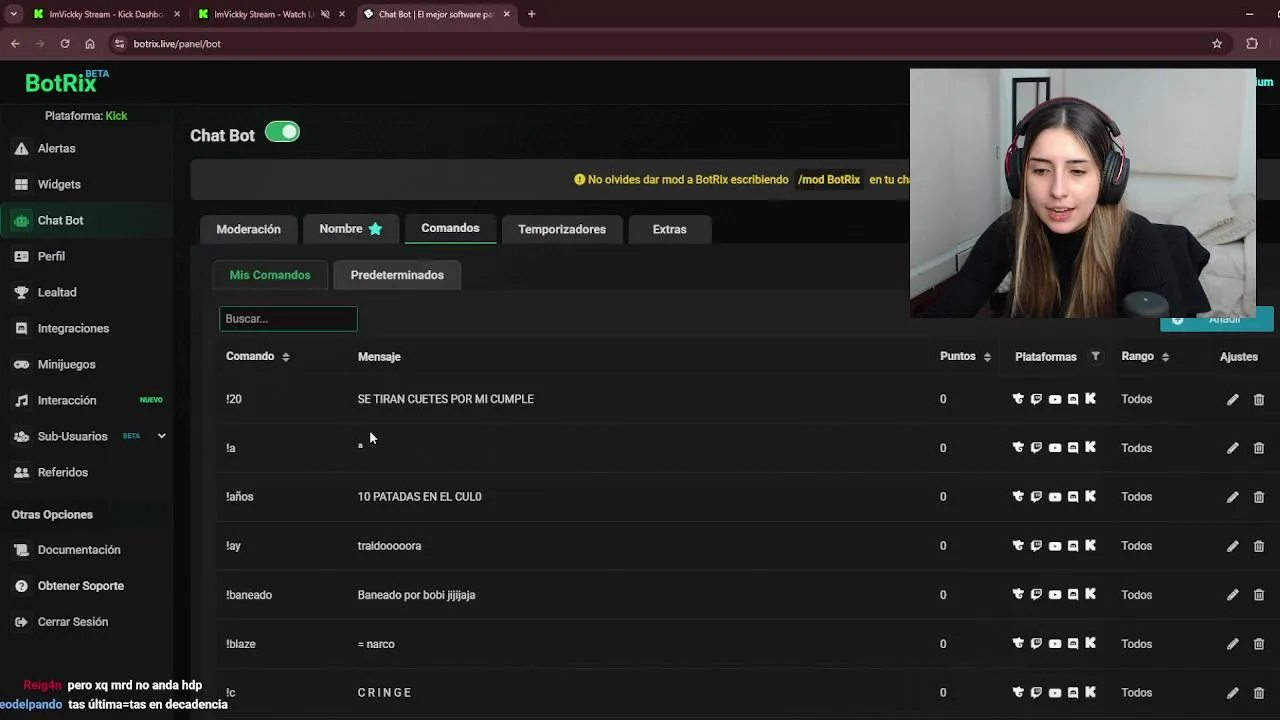
Task: Switch to the Moderación tab
Action: 248,229
